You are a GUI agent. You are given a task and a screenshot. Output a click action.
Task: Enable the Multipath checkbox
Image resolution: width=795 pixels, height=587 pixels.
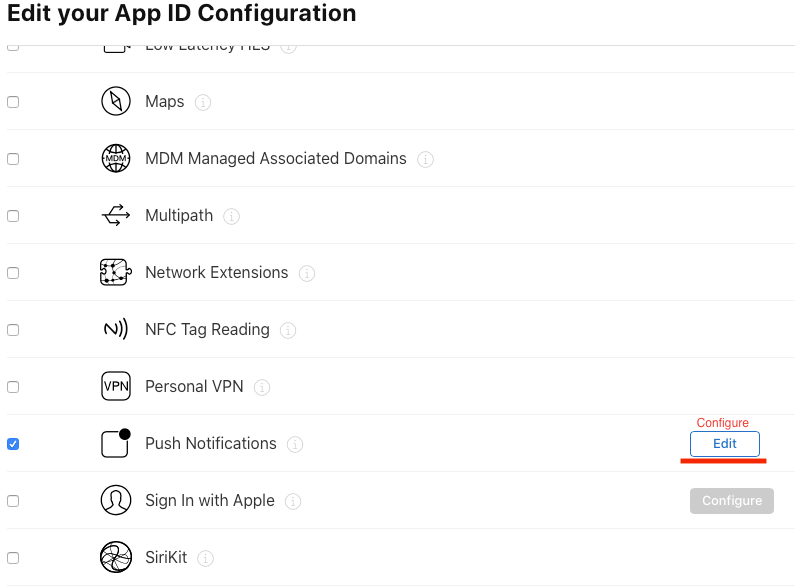(x=13, y=216)
